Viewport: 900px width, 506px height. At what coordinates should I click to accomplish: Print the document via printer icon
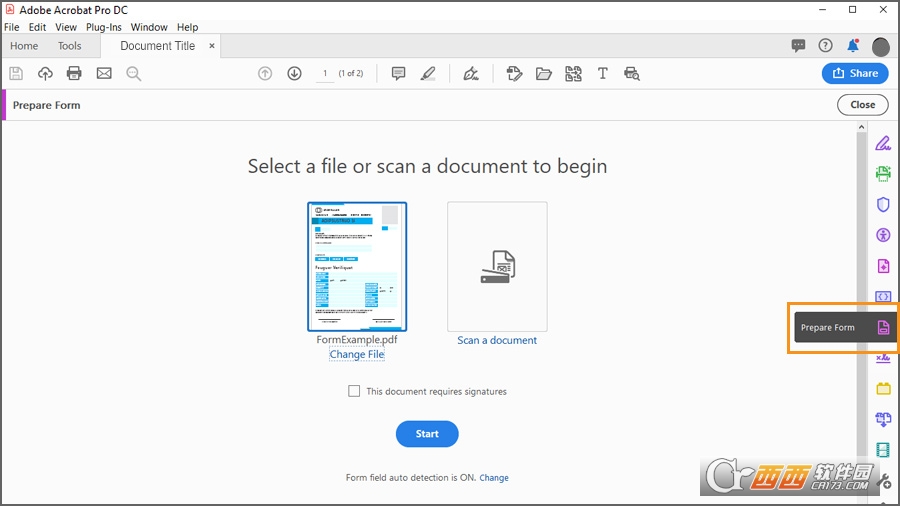click(x=74, y=73)
